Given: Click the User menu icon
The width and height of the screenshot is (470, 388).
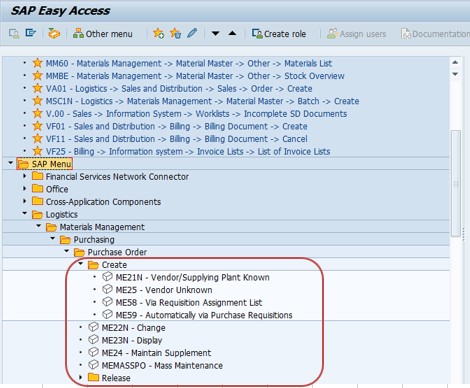Looking at the screenshot, I should coord(14,34).
